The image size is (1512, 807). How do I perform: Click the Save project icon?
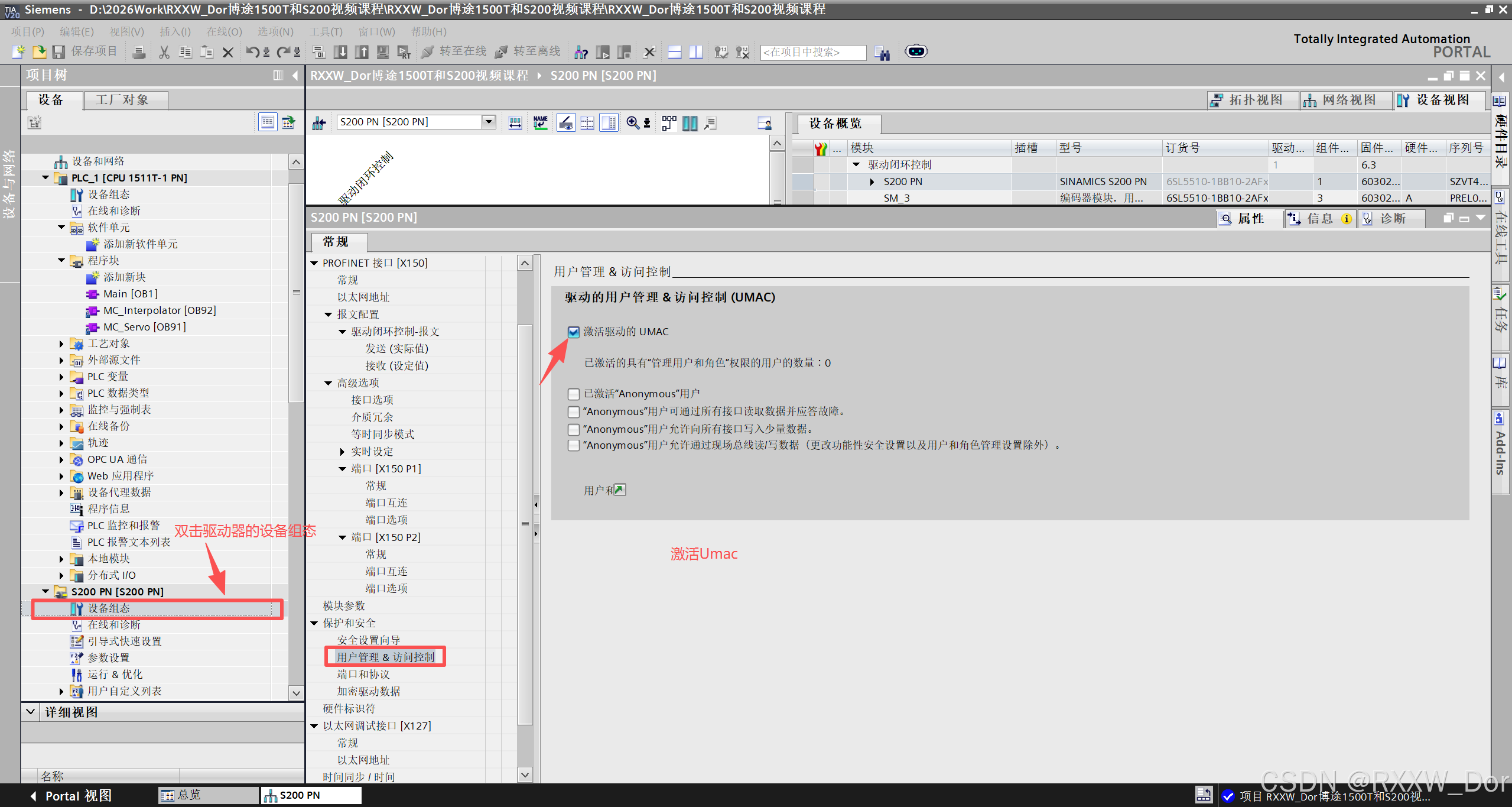click(58, 52)
